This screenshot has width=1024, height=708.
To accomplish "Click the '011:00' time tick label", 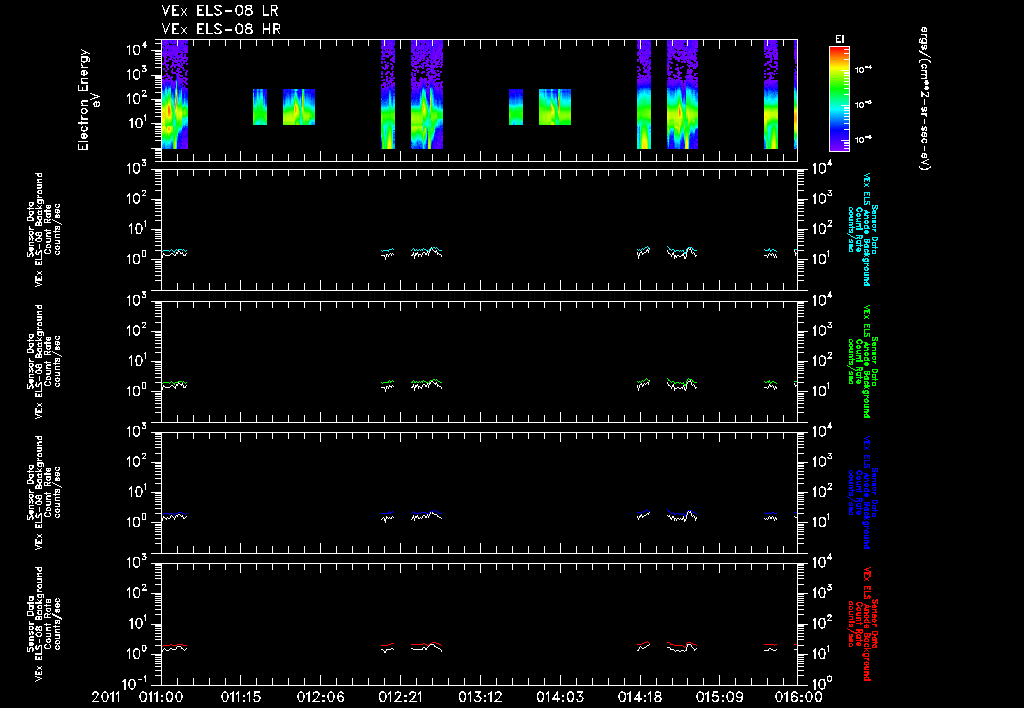I will (161, 697).
